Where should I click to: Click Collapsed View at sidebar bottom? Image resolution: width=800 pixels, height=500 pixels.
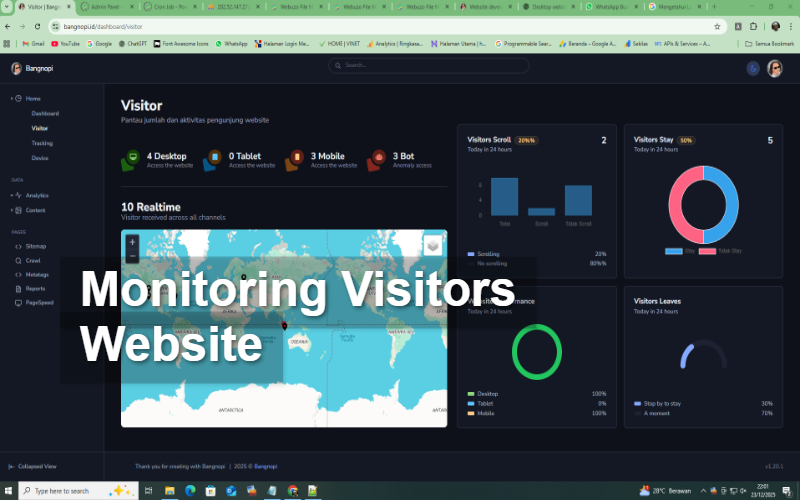[36, 466]
